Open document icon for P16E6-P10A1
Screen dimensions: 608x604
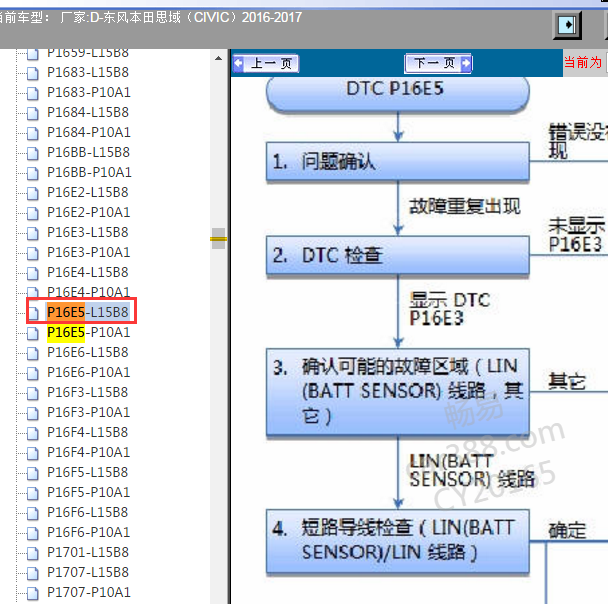click(33, 373)
